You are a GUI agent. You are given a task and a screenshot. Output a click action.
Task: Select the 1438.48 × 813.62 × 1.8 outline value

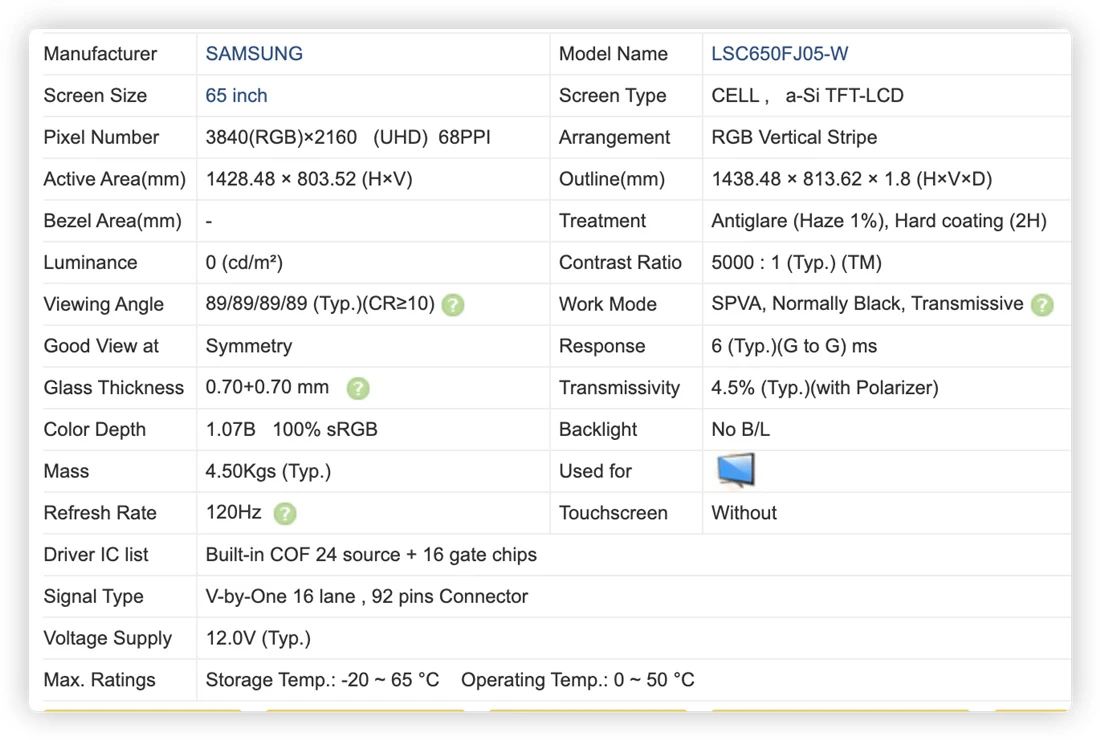coord(852,179)
